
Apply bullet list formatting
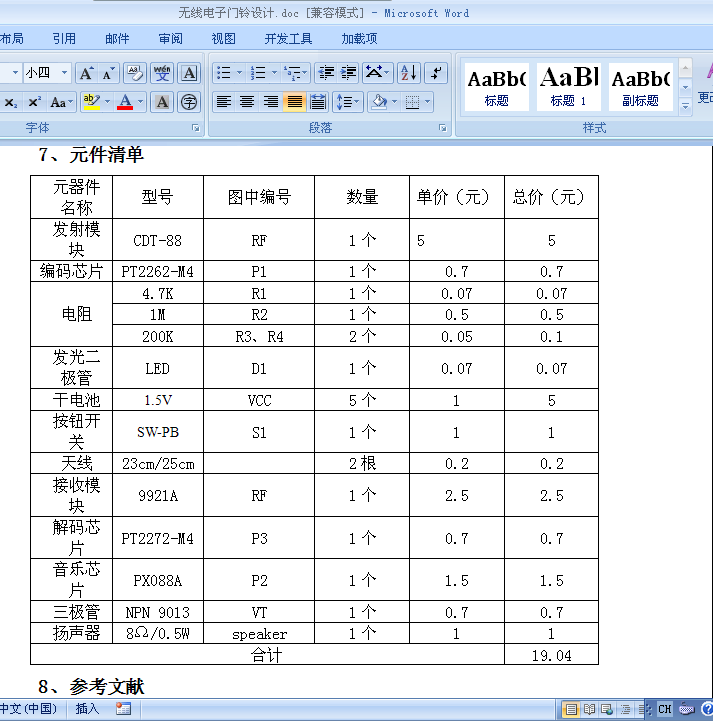pyautogui.click(x=223, y=73)
